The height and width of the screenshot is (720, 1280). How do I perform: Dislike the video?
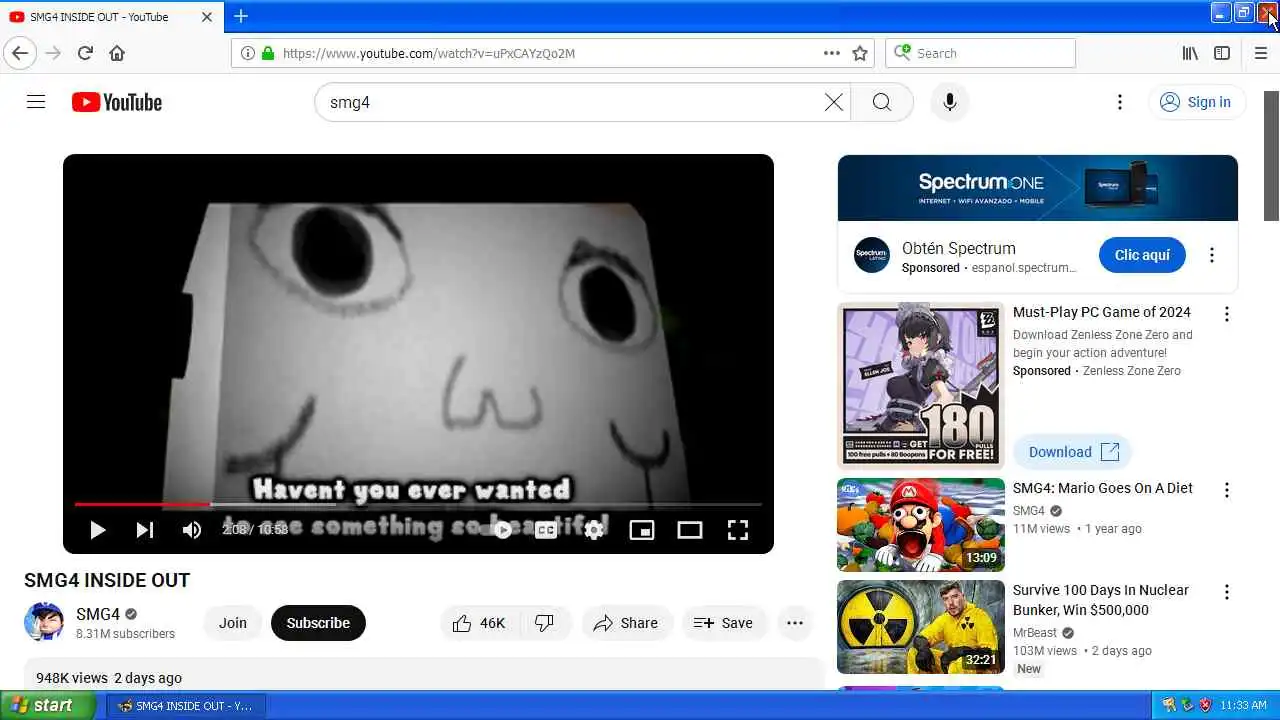545,623
